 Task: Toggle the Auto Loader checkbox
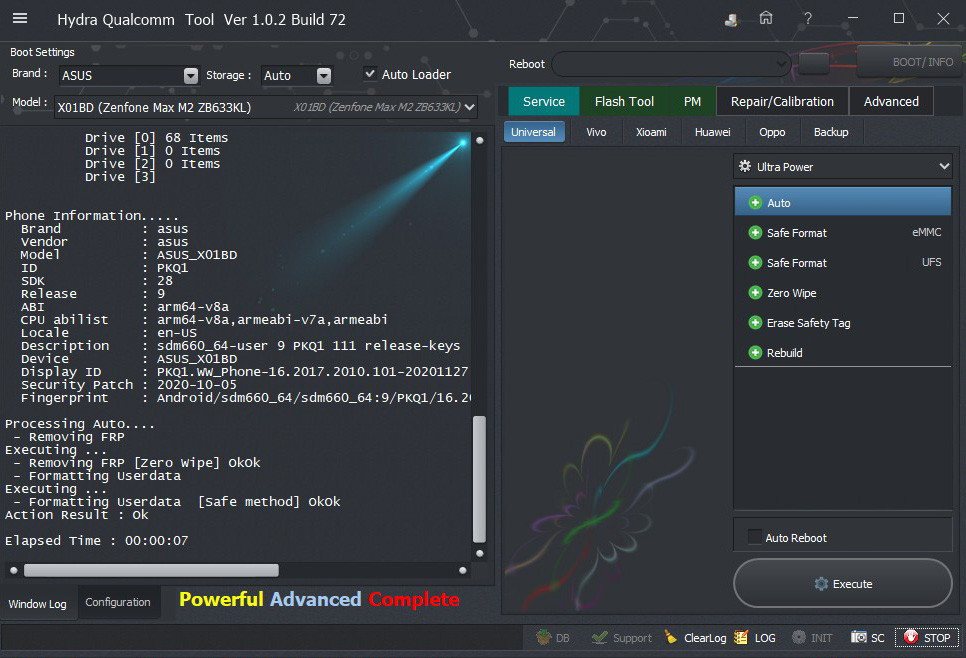click(x=370, y=74)
